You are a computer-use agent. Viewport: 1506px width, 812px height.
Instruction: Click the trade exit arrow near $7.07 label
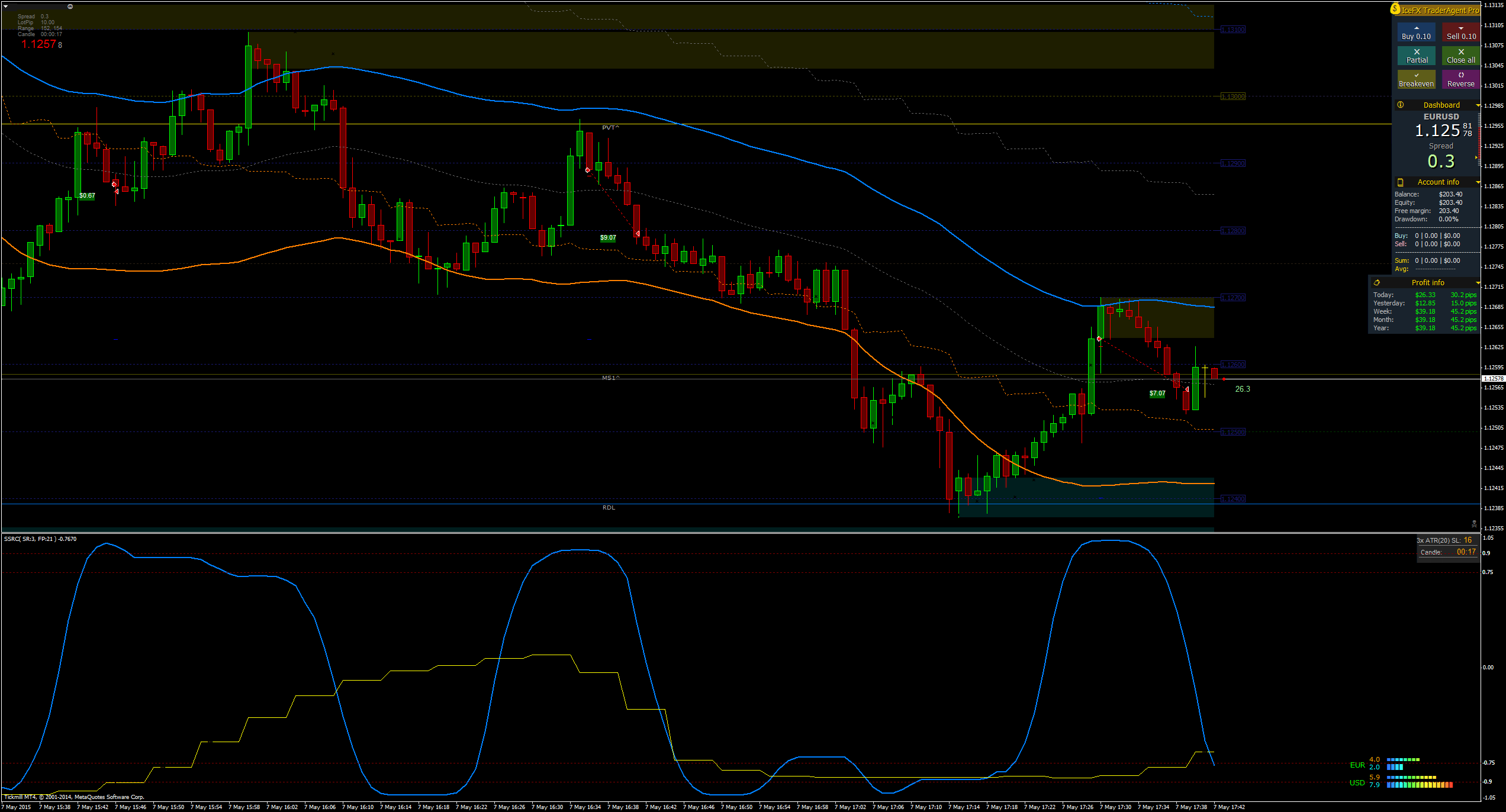(1186, 389)
